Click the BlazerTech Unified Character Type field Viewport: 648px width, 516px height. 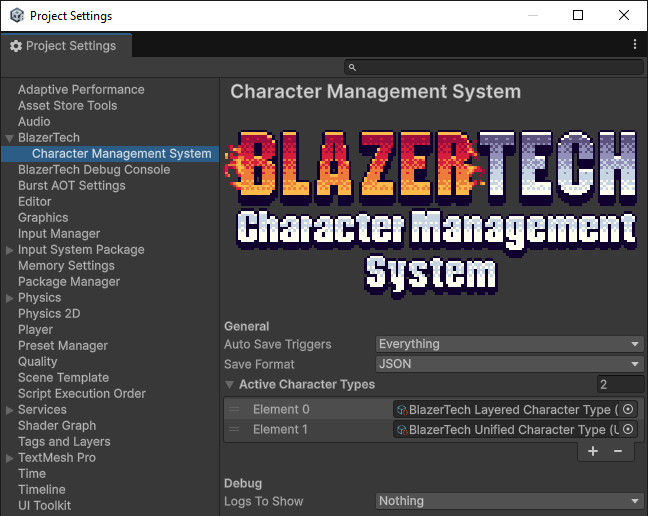pos(514,429)
